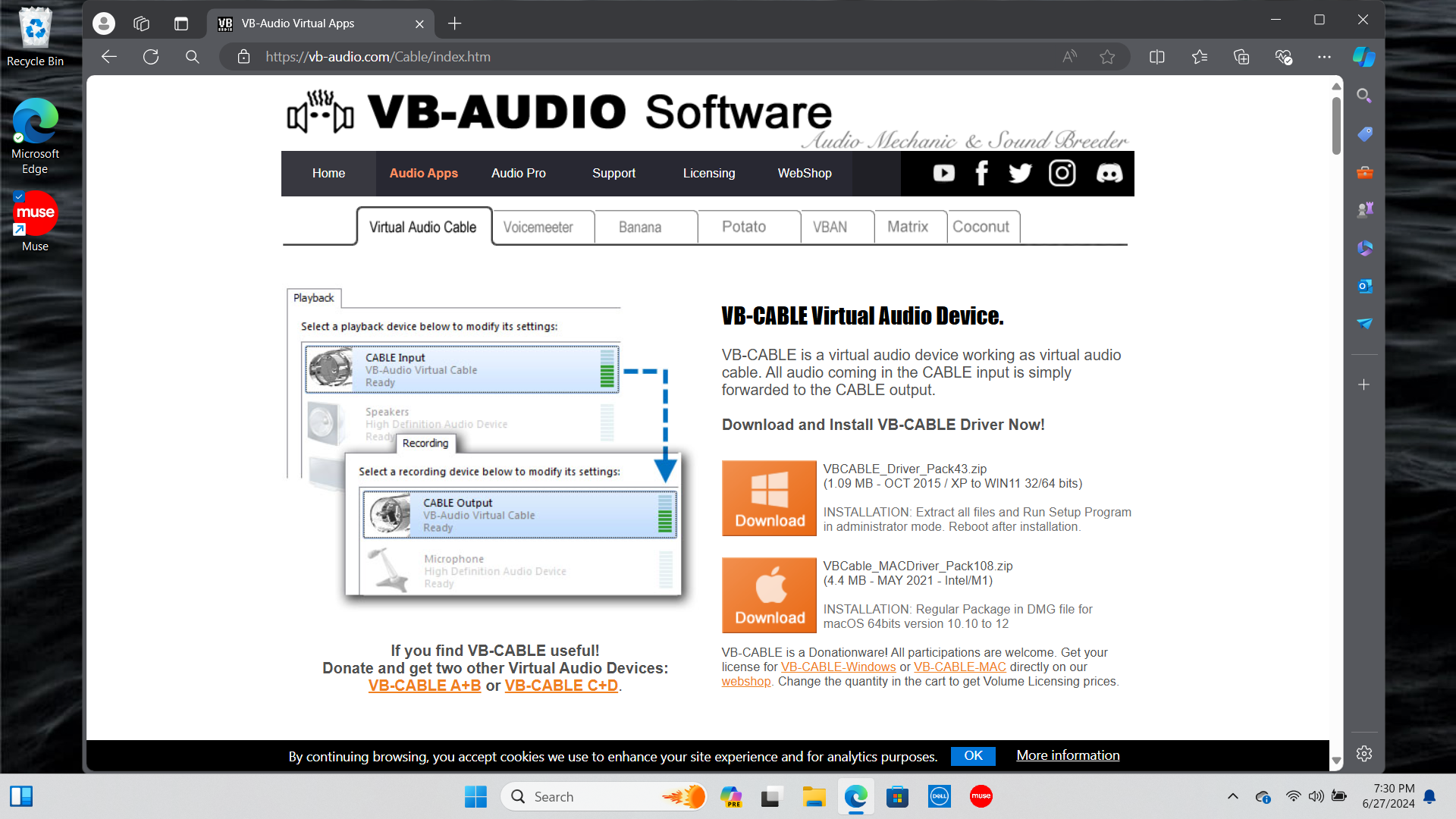Click the Read aloud icon in address bar

[1069, 57]
